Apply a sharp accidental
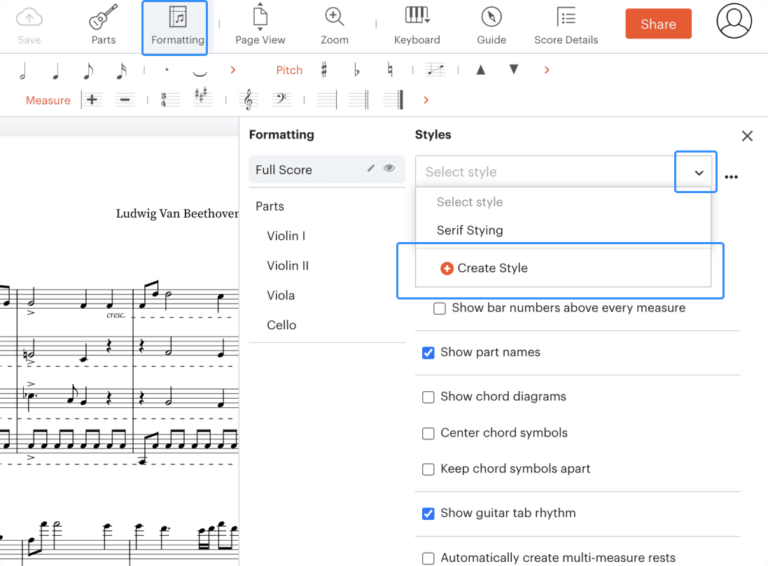The height and width of the screenshot is (566, 768). [324, 70]
